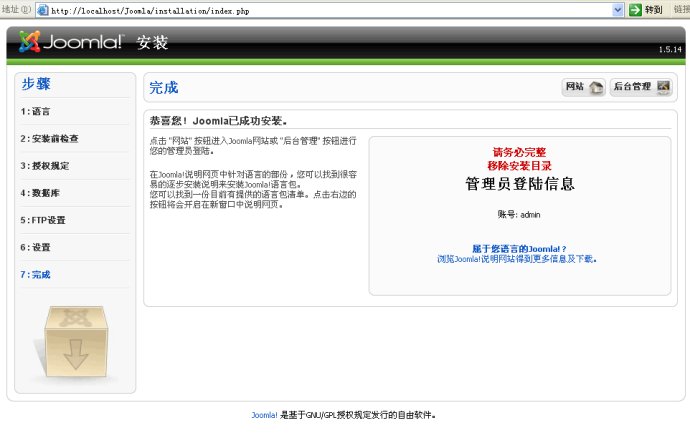Click the 恭喜您! Joomla已成功安装 message

pyautogui.click(x=218, y=121)
